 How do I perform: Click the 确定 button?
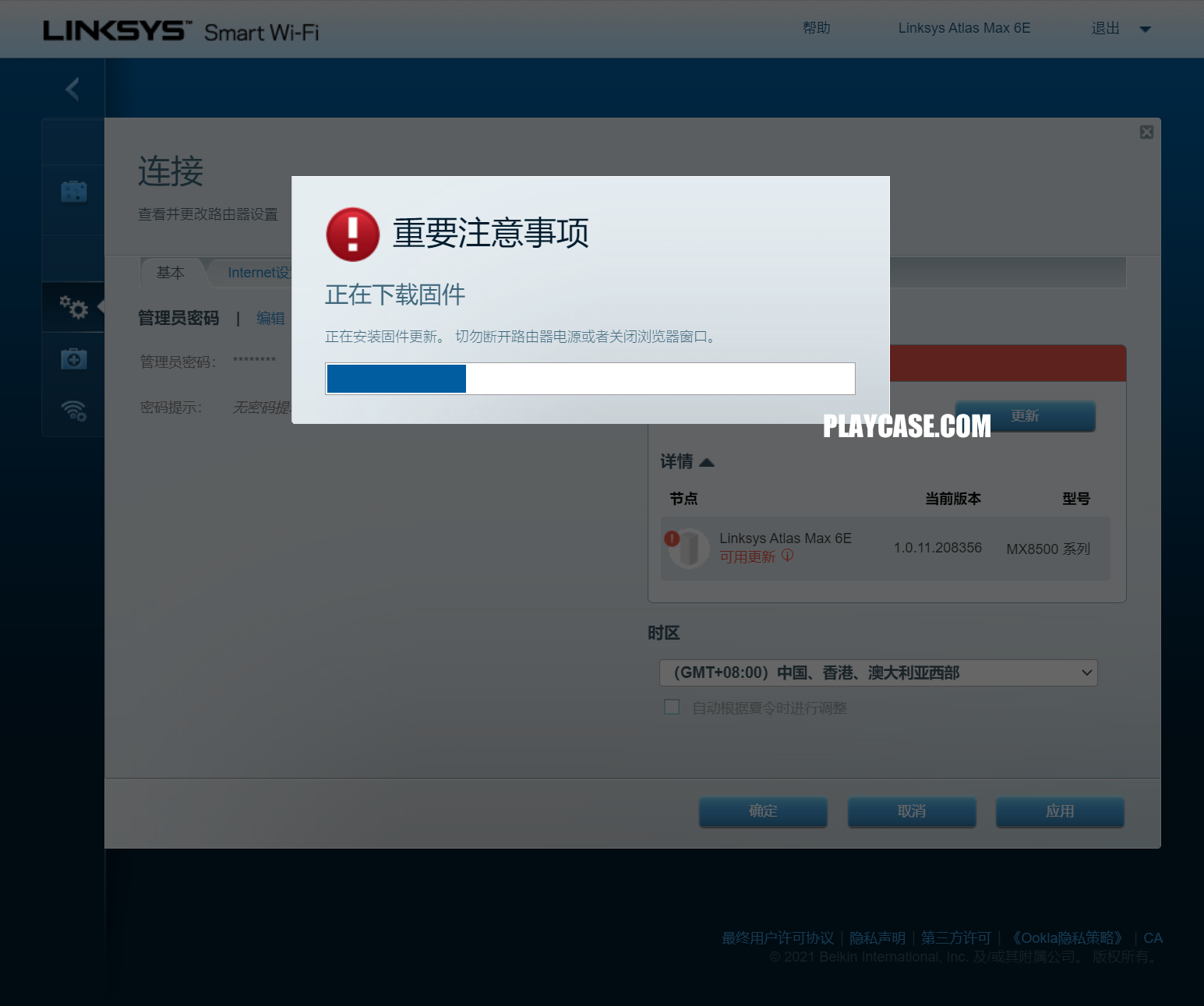point(763,811)
